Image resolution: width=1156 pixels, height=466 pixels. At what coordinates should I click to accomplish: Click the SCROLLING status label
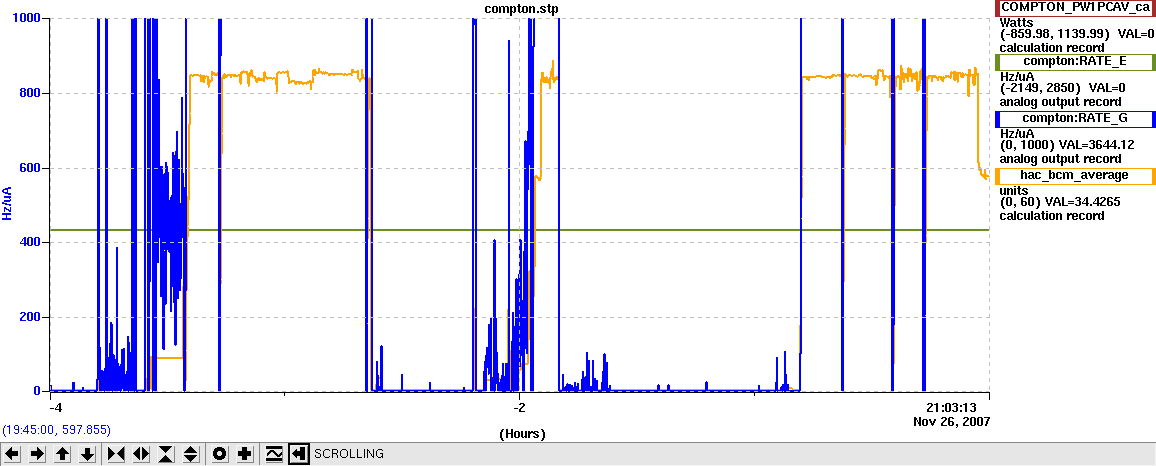tap(349, 453)
